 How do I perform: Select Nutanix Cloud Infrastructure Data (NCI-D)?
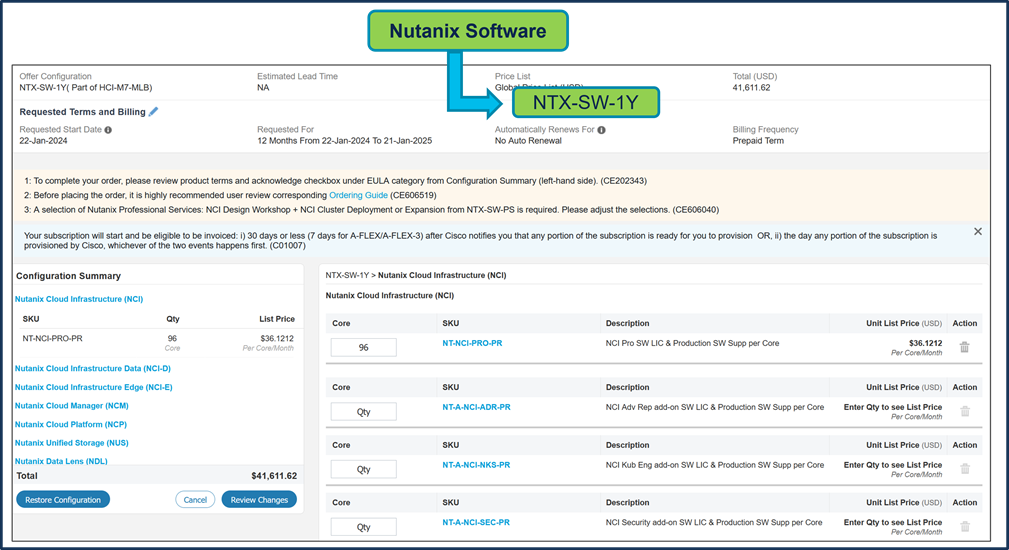pyautogui.click(x=93, y=369)
